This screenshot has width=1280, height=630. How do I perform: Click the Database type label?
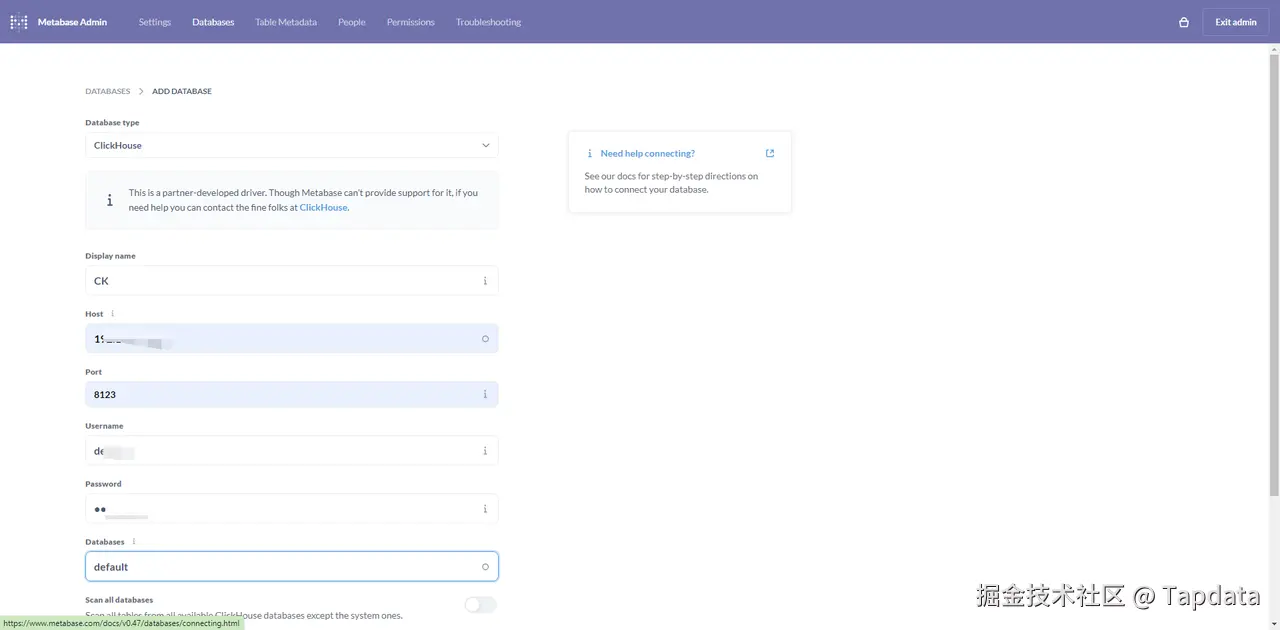(x=112, y=123)
